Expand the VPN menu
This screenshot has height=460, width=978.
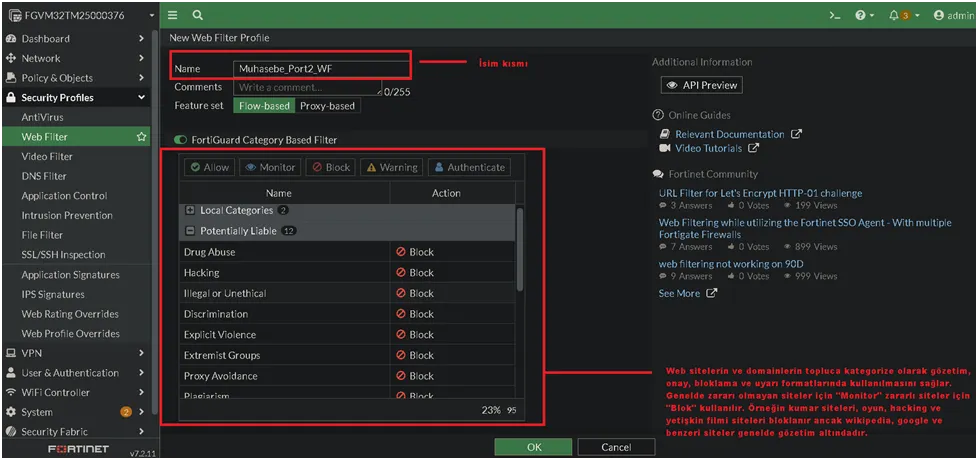75,353
